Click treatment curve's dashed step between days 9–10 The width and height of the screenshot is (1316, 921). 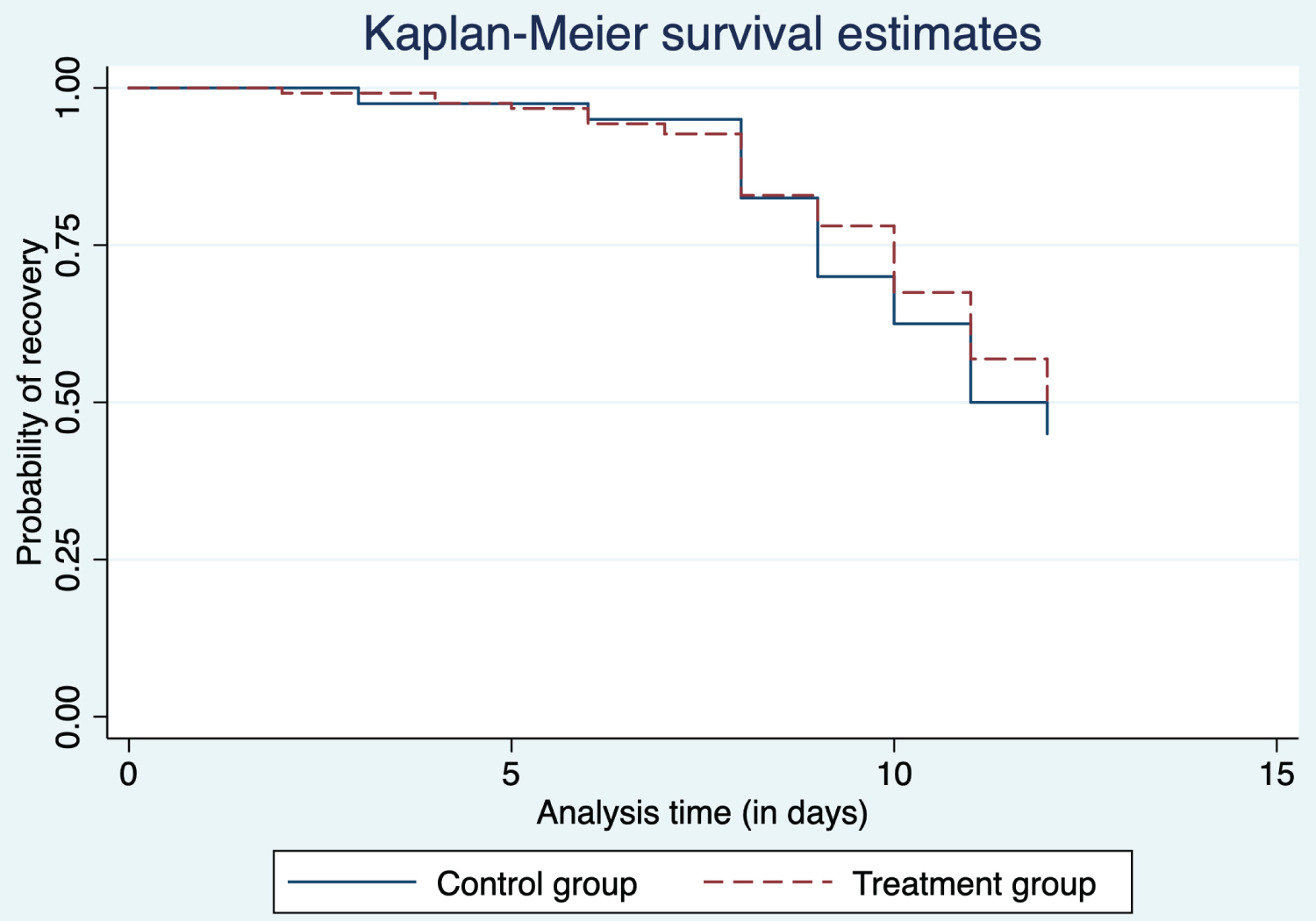[856, 226]
